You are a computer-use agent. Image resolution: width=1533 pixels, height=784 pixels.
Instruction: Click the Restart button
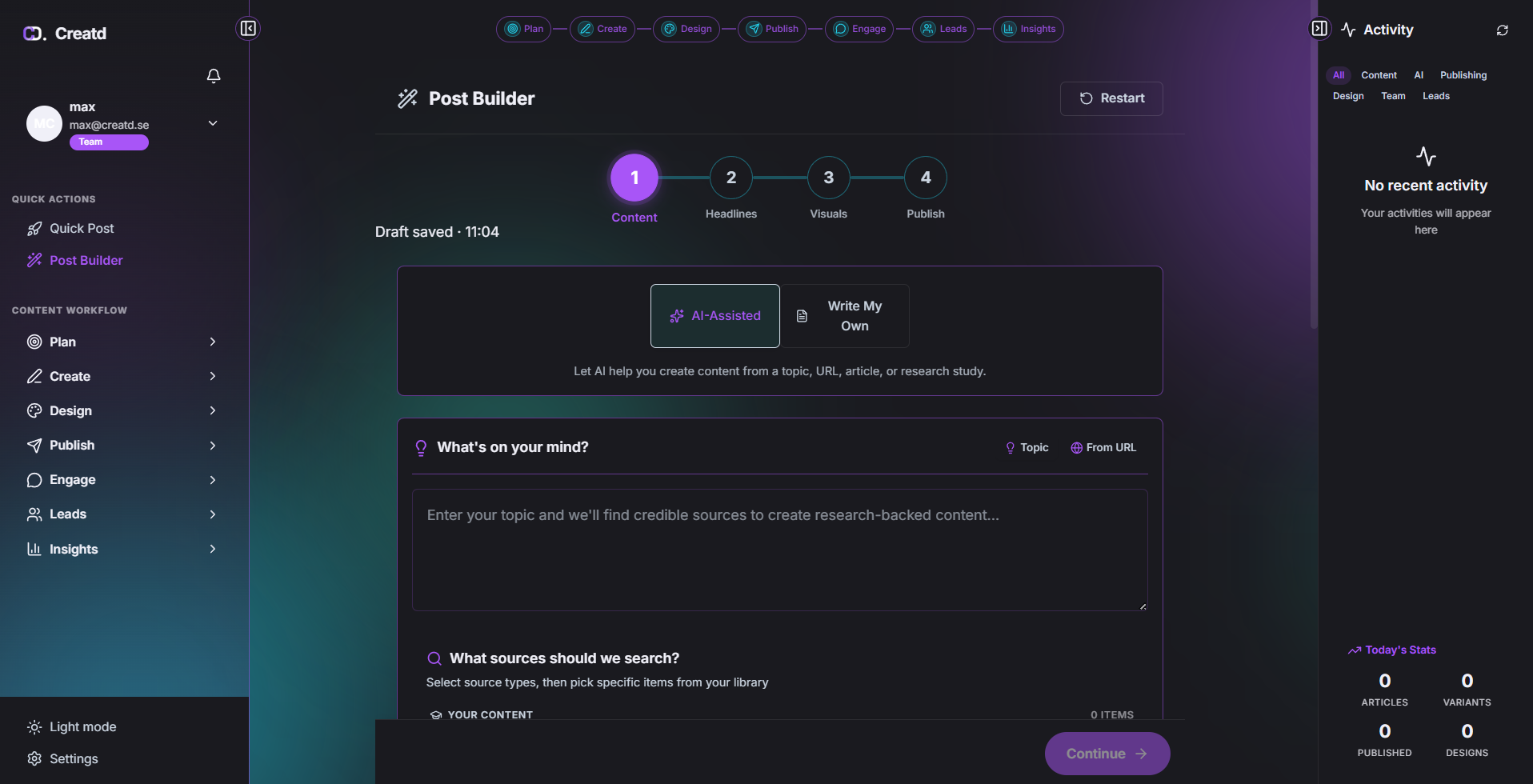(1111, 98)
